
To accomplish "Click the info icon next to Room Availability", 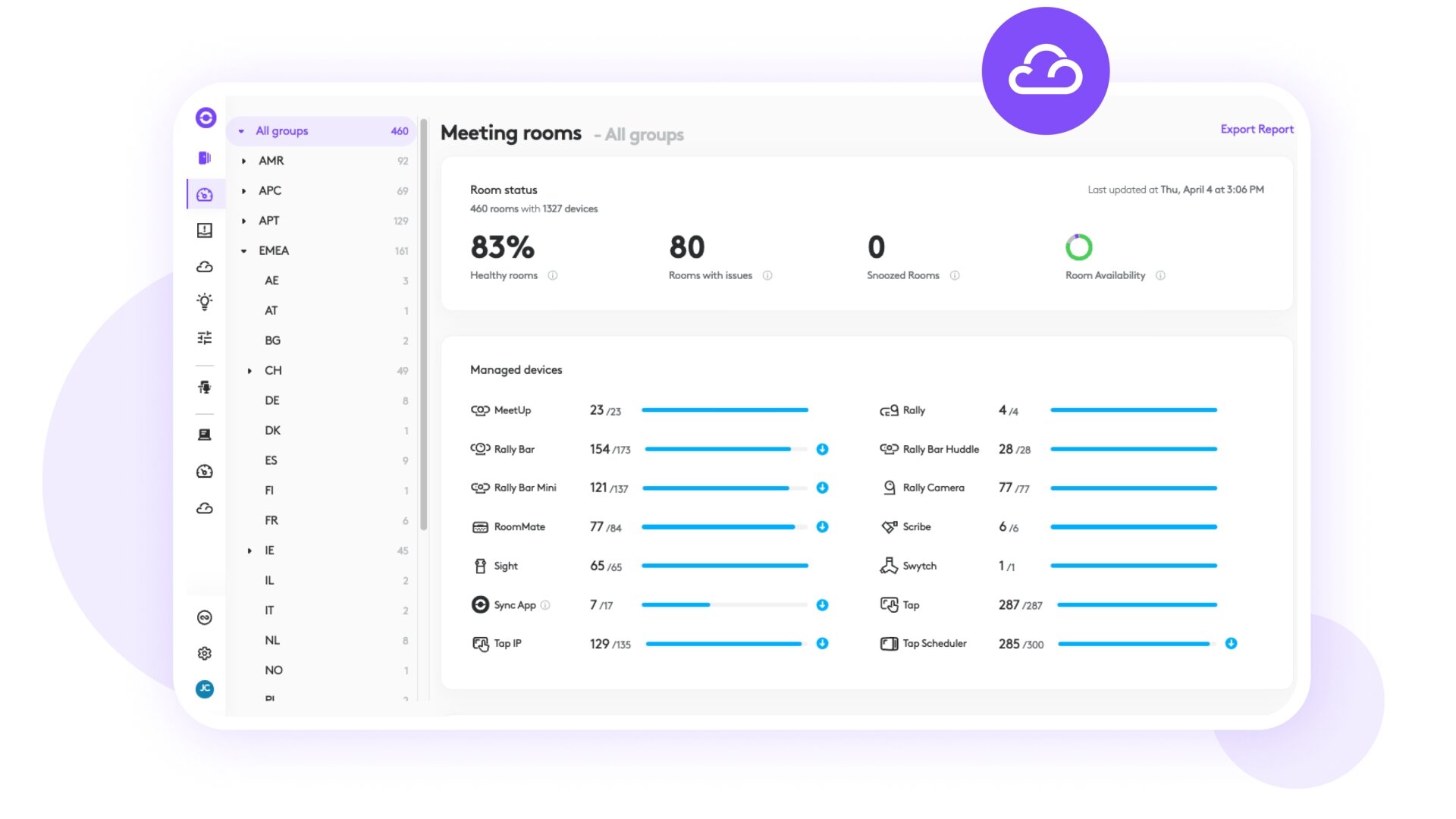I will pos(1160,275).
